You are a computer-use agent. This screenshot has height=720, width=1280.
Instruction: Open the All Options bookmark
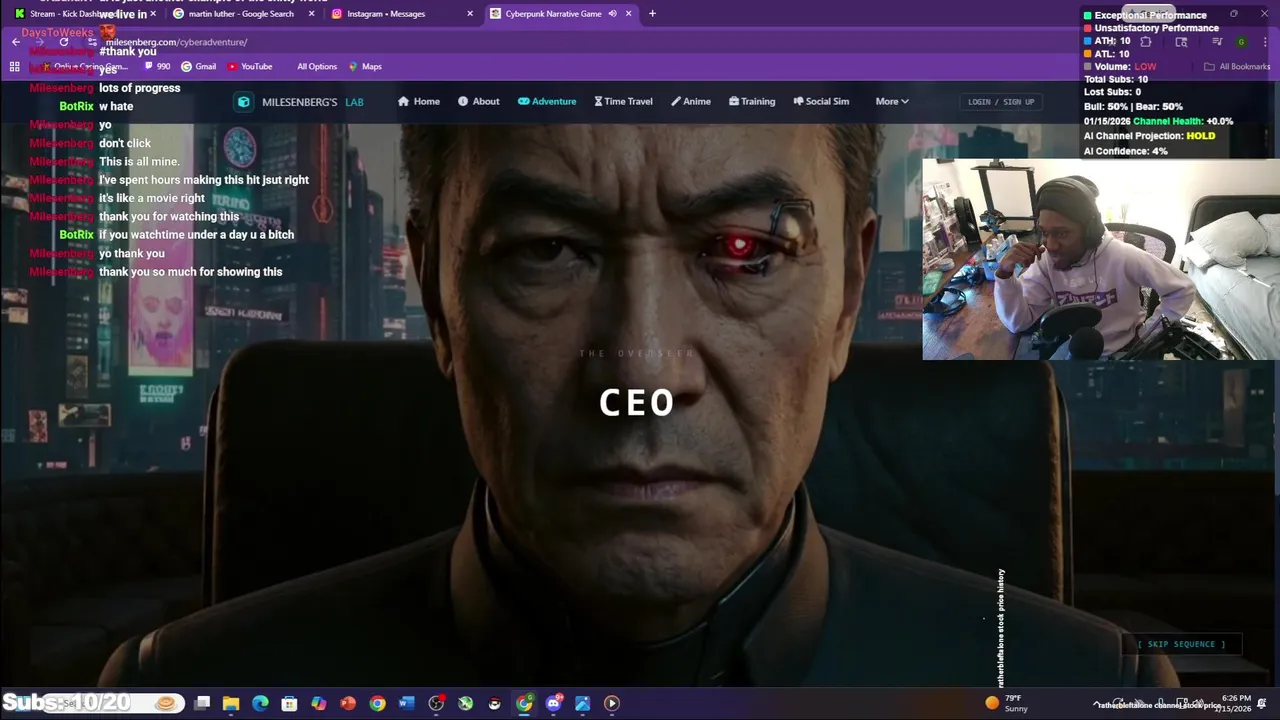(317, 66)
